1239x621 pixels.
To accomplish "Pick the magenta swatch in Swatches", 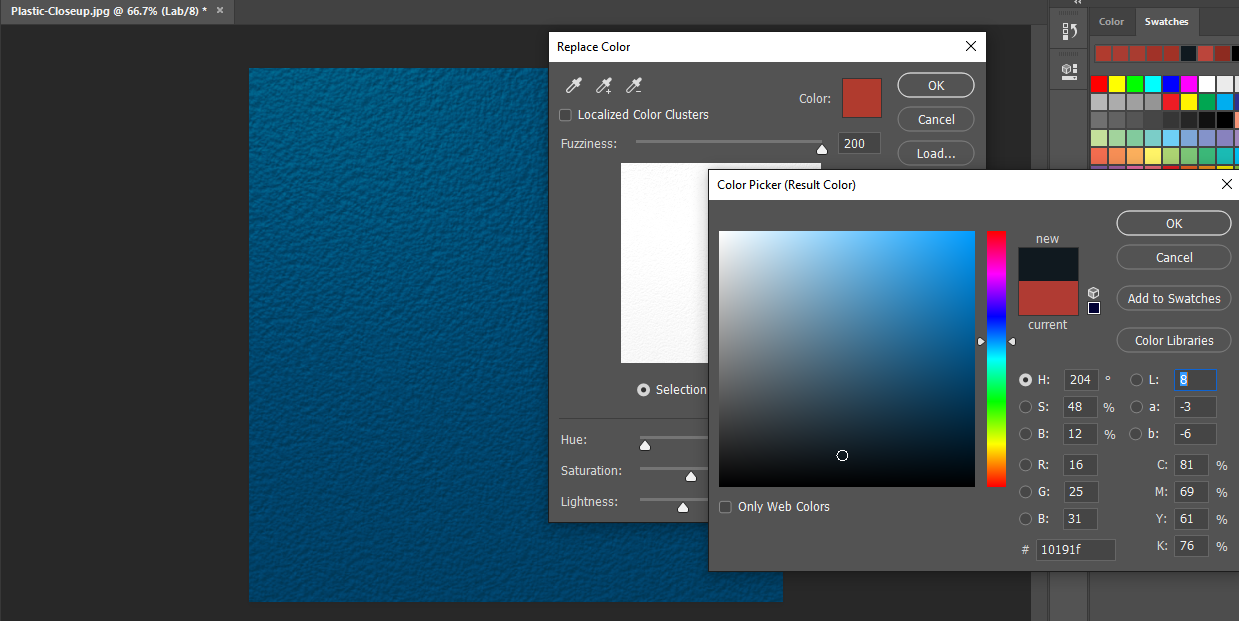I will click(x=1189, y=83).
